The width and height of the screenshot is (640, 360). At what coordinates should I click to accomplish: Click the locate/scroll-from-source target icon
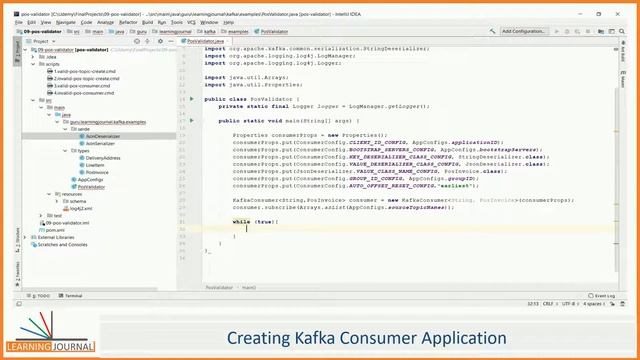[x=137, y=41]
